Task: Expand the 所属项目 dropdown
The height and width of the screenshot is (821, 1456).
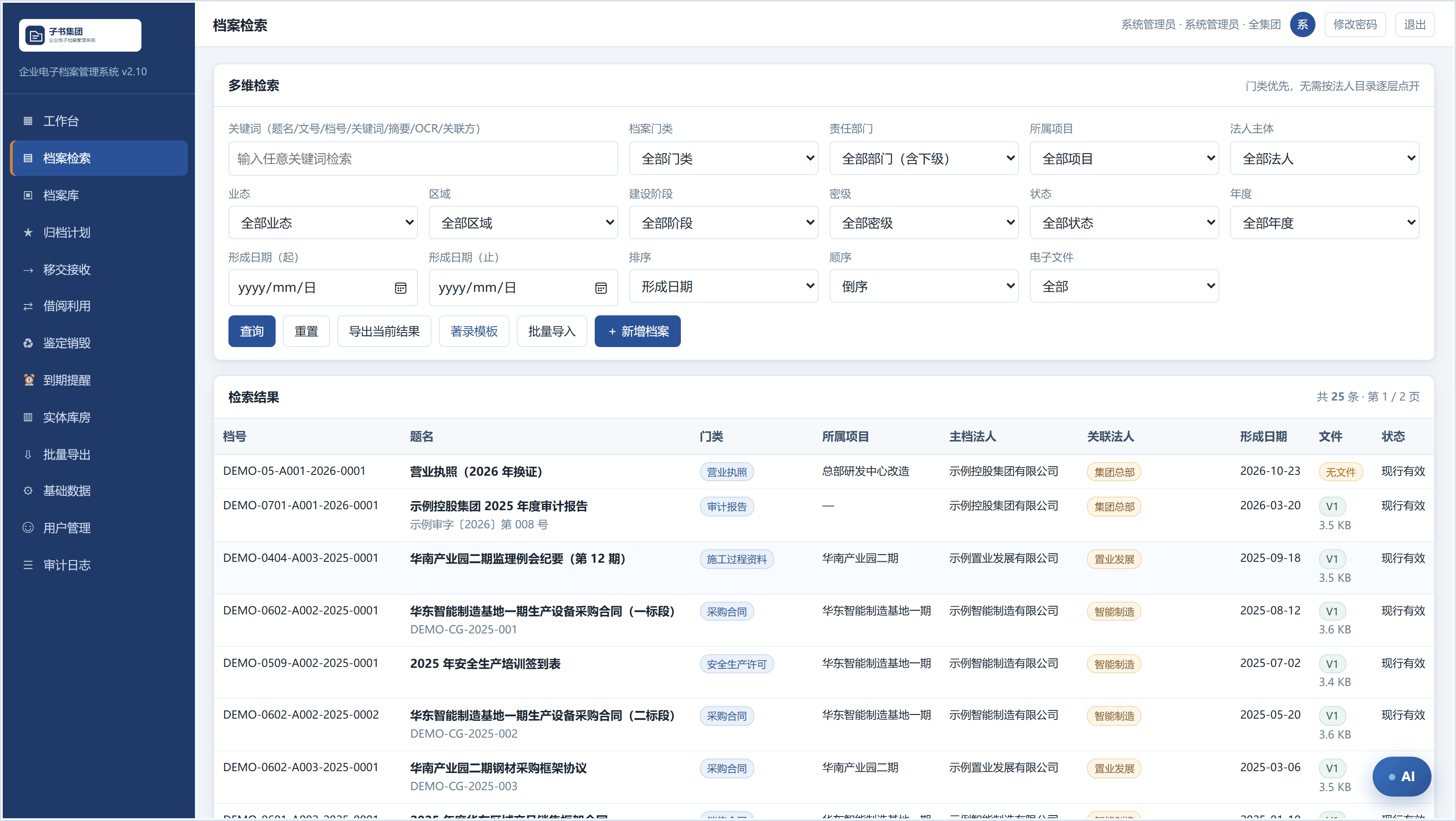Action: [x=1124, y=159]
